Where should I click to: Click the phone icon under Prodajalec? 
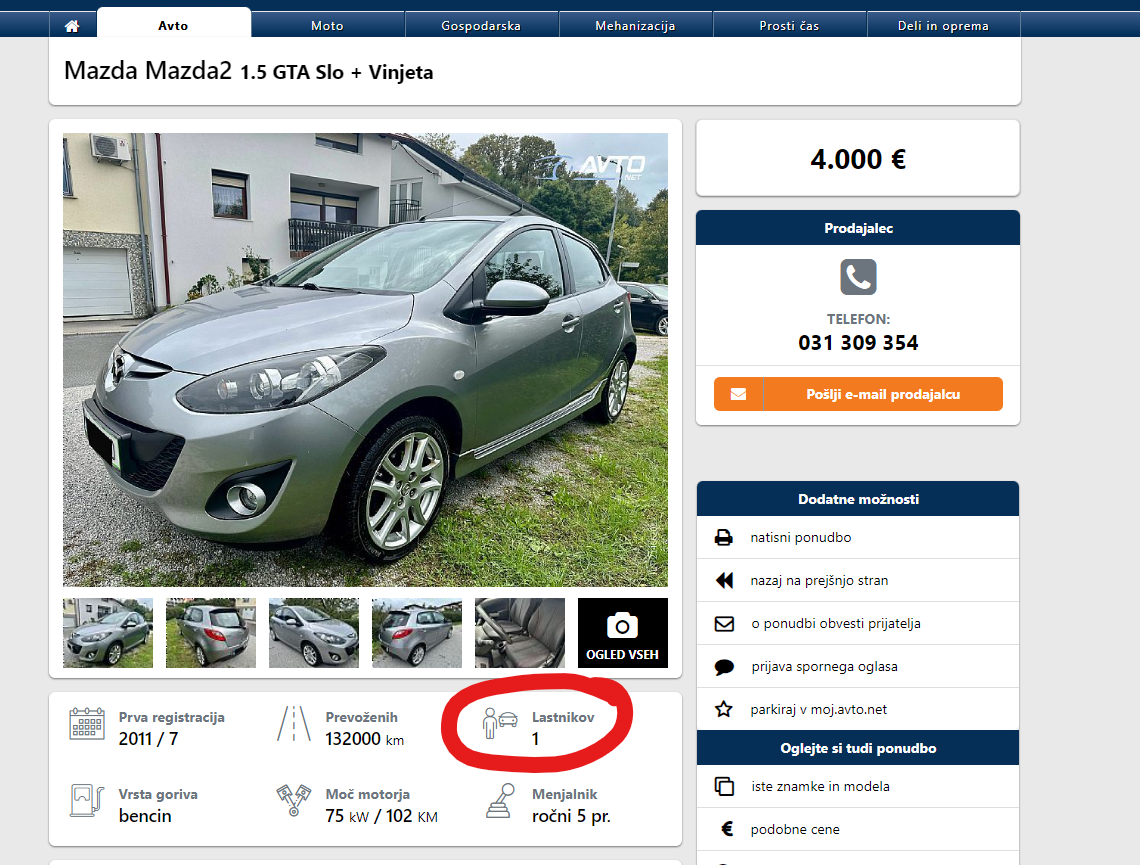pyautogui.click(x=858, y=277)
